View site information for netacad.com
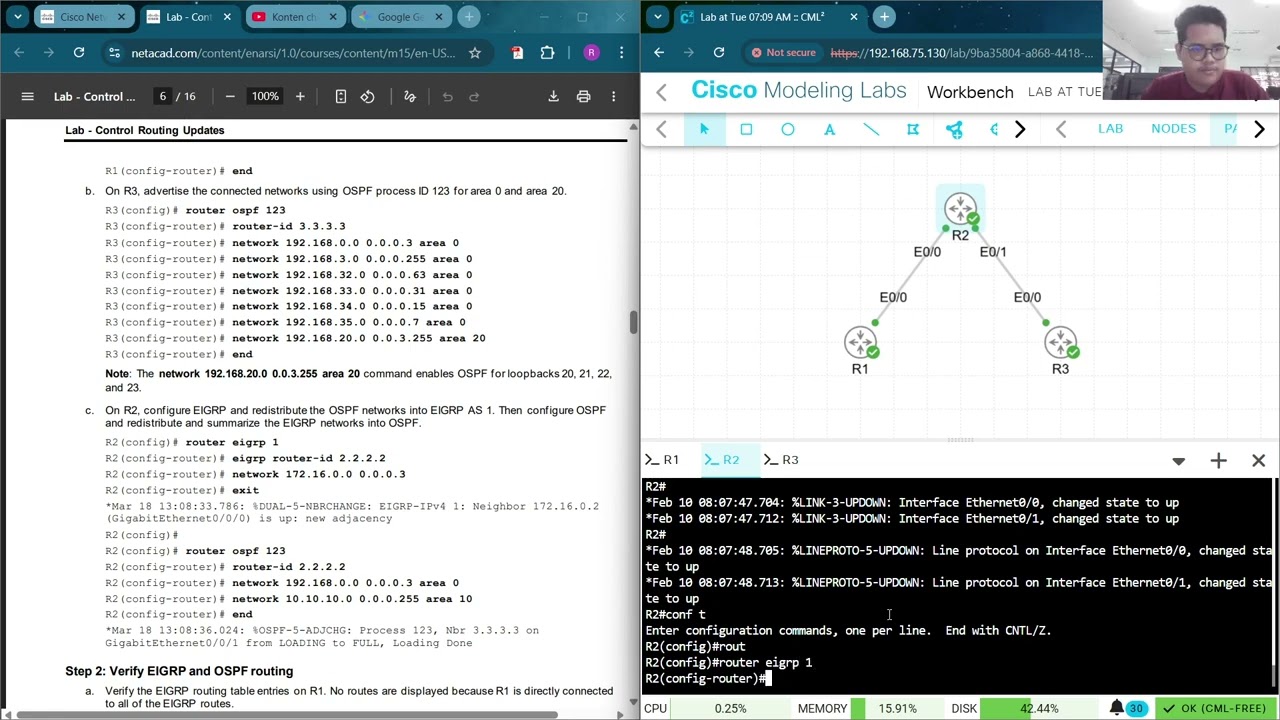This screenshot has width=1280, height=720. [114, 52]
